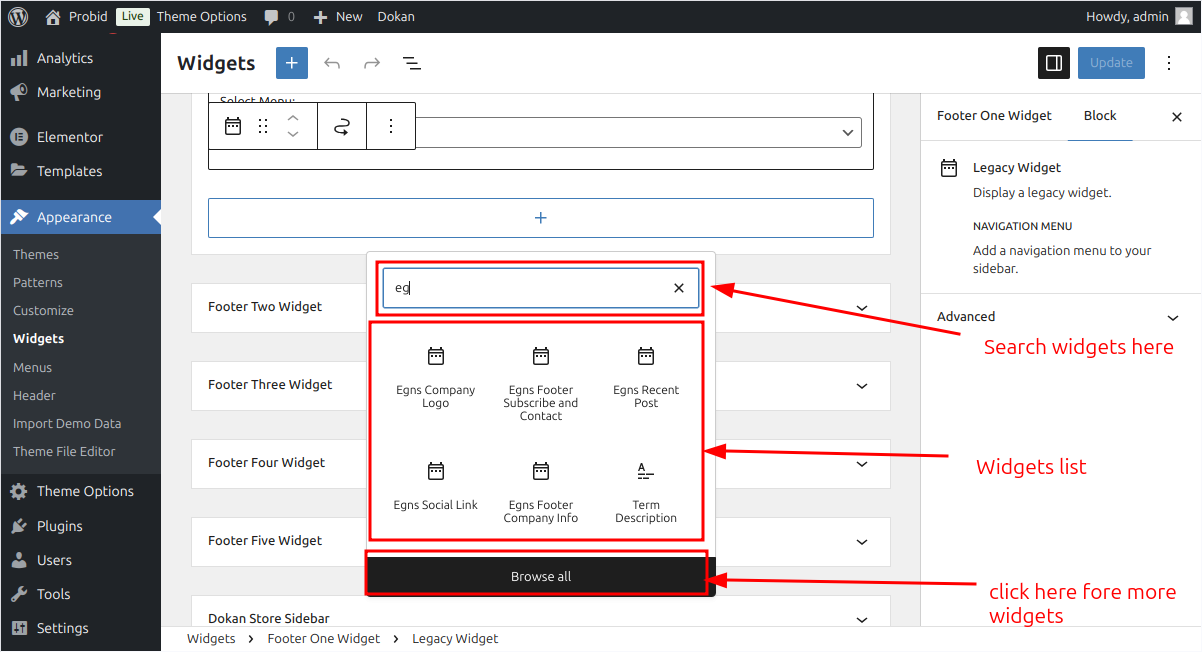Viewport: 1202px width, 652px height.
Task: Click the Browse all button
Action: coord(541,576)
